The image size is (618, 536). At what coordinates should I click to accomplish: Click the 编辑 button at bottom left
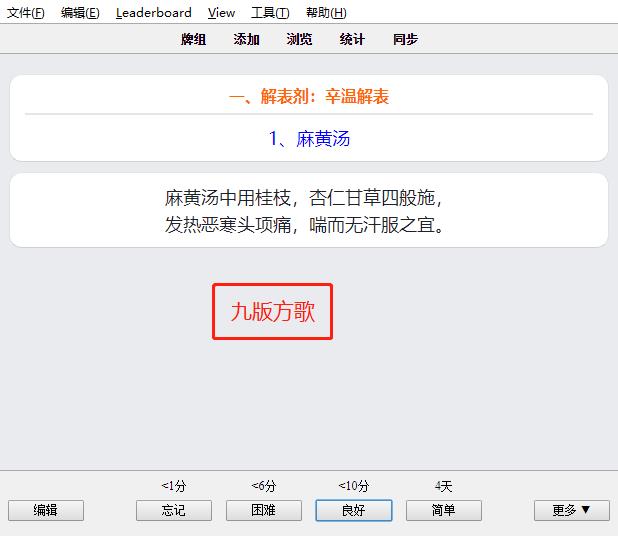pos(46,510)
